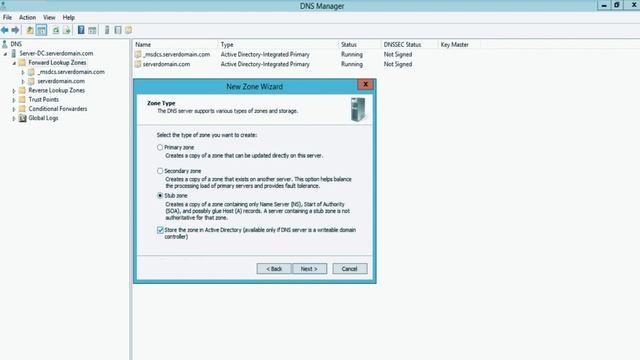Click the Conditional Forwarders folder icon
The height and width of the screenshot is (360, 640).
(x=22, y=109)
